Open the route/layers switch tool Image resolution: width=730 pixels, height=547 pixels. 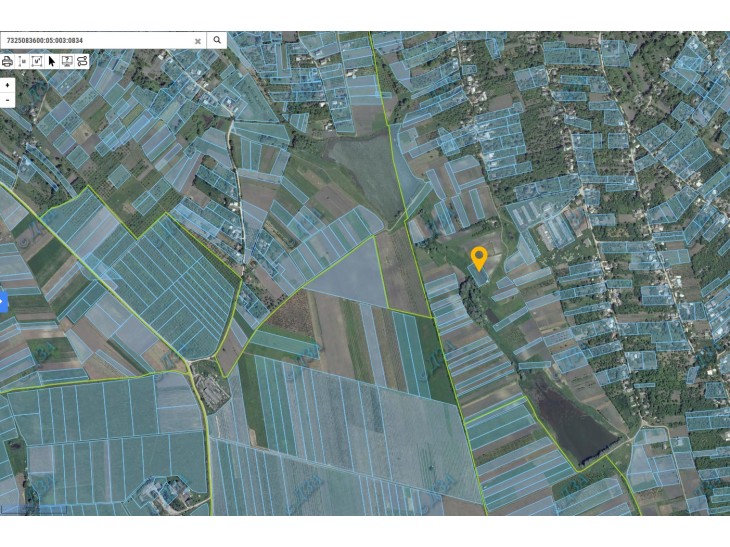(82, 61)
